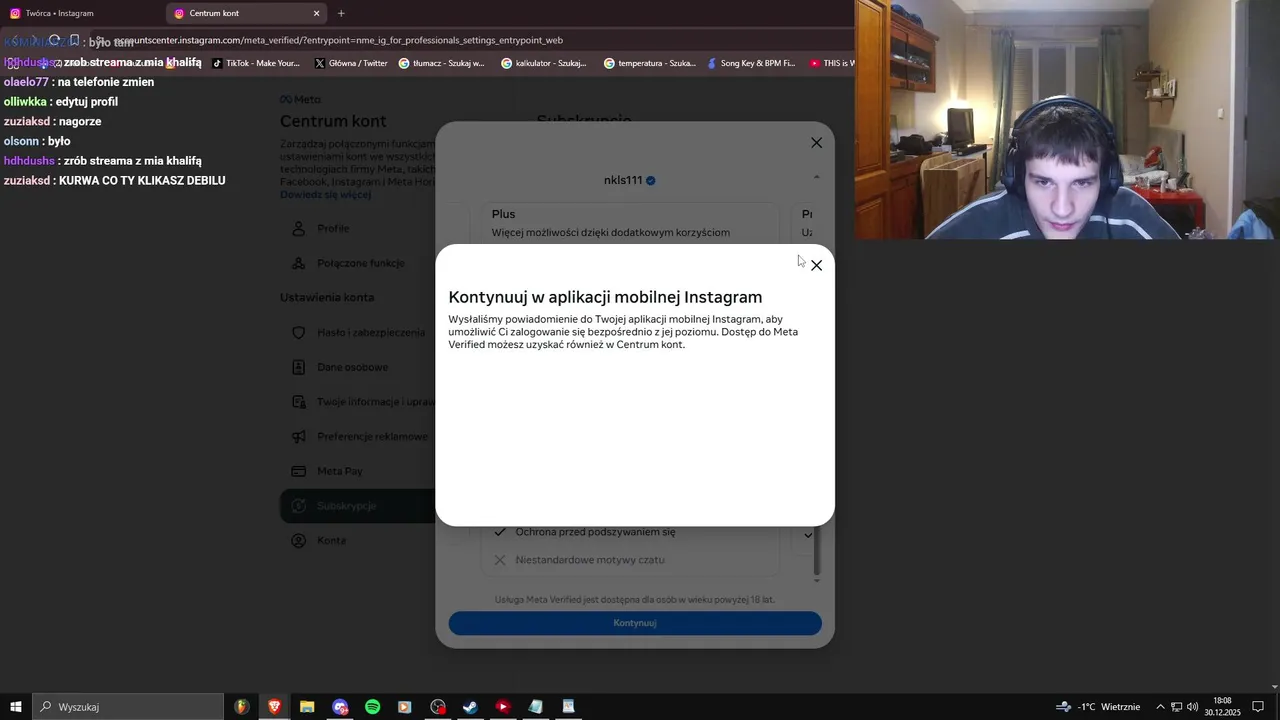Open the 'kalkulator - Szukaj...' bookmark
The width and height of the screenshot is (1280, 720).
544,63
